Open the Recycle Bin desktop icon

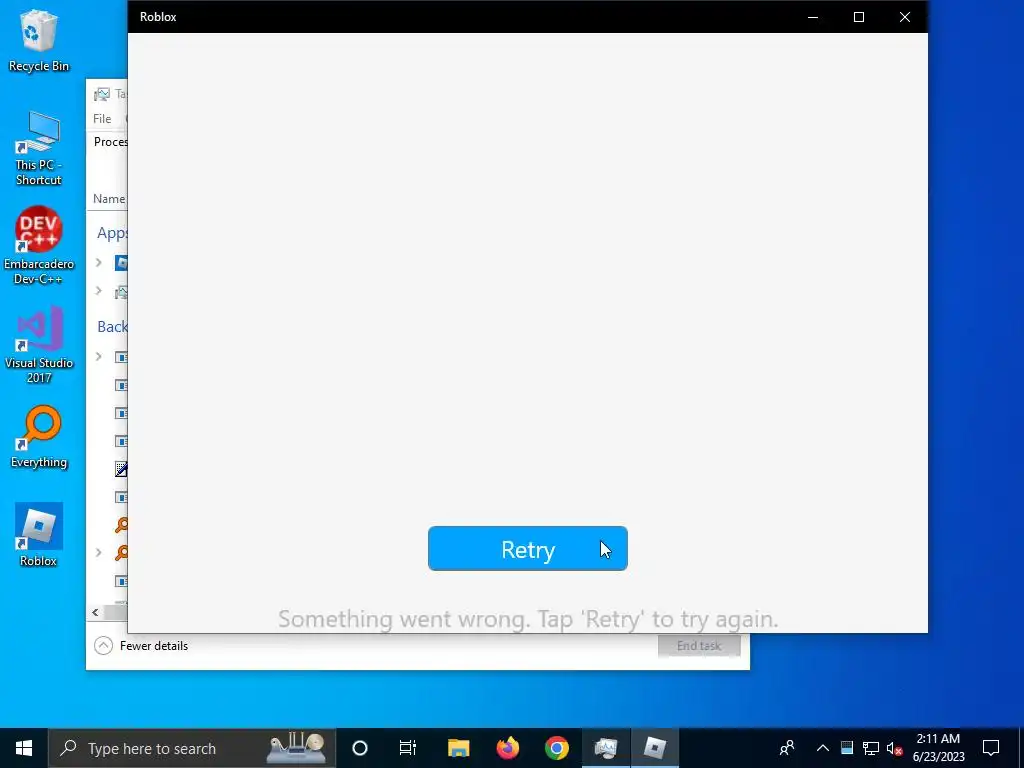(39, 40)
